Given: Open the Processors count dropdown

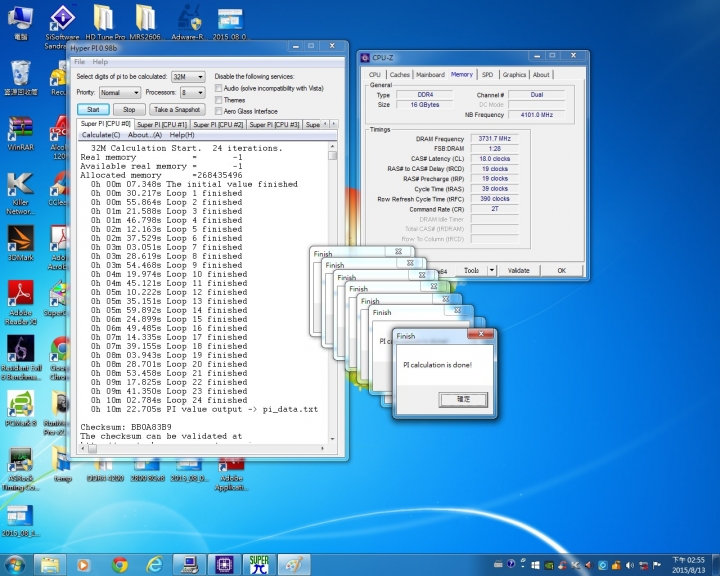Looking at the screenshot, I should 192,92.
